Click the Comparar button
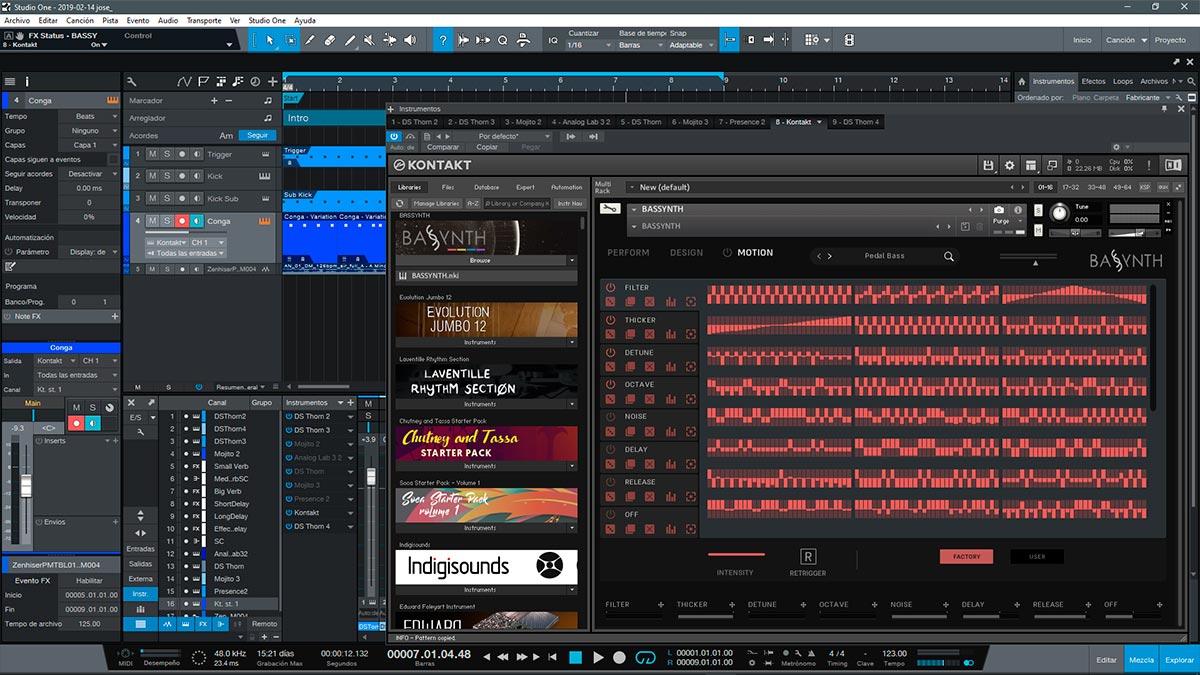1200x675 pixels. coord(443,147)
